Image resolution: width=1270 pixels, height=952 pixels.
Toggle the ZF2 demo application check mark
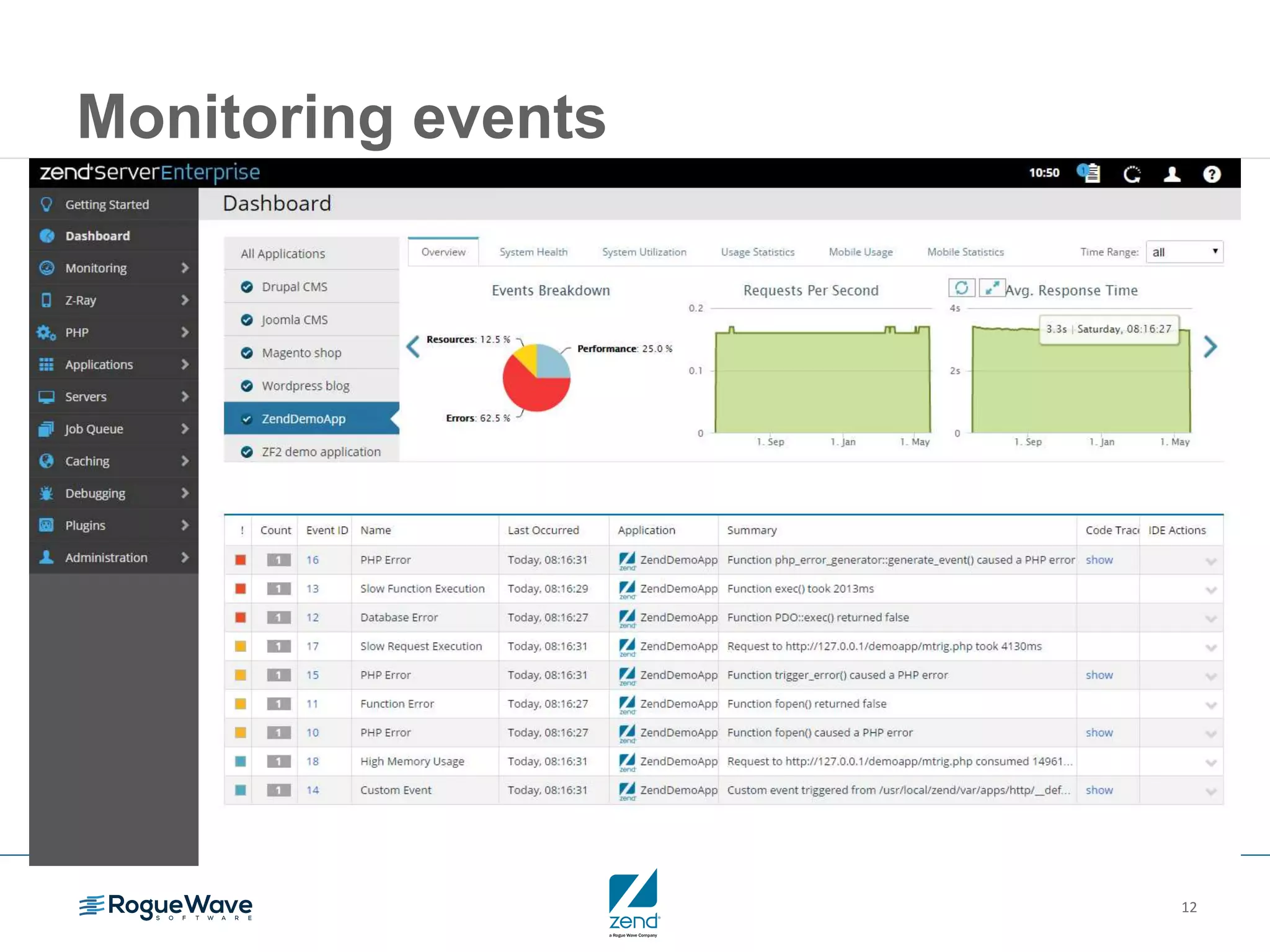click(247, 452)
